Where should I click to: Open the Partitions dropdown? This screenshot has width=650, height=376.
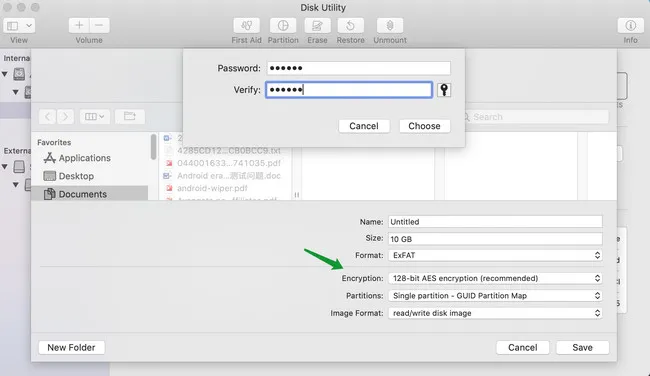[495, 296]
